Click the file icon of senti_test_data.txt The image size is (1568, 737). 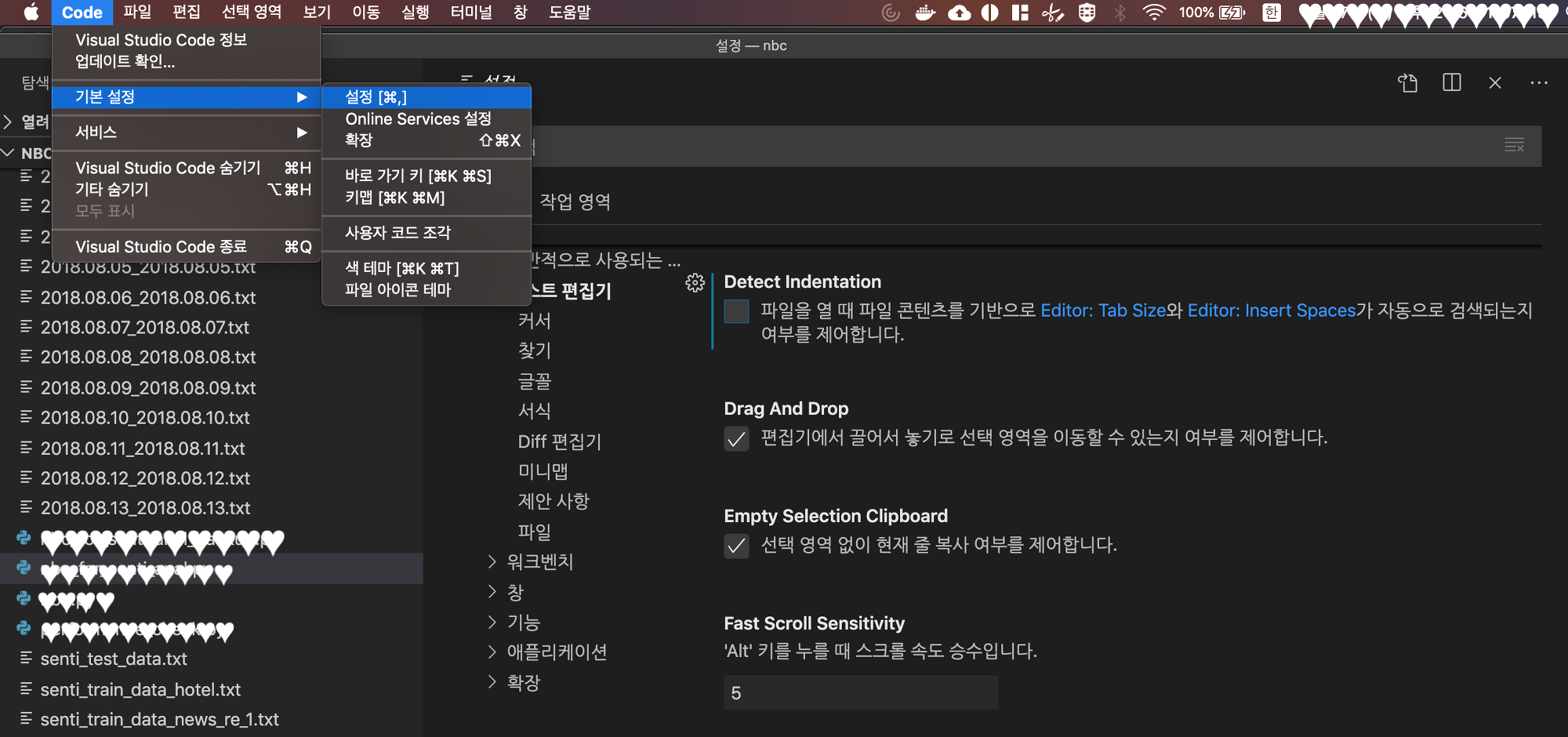point(27,659)
